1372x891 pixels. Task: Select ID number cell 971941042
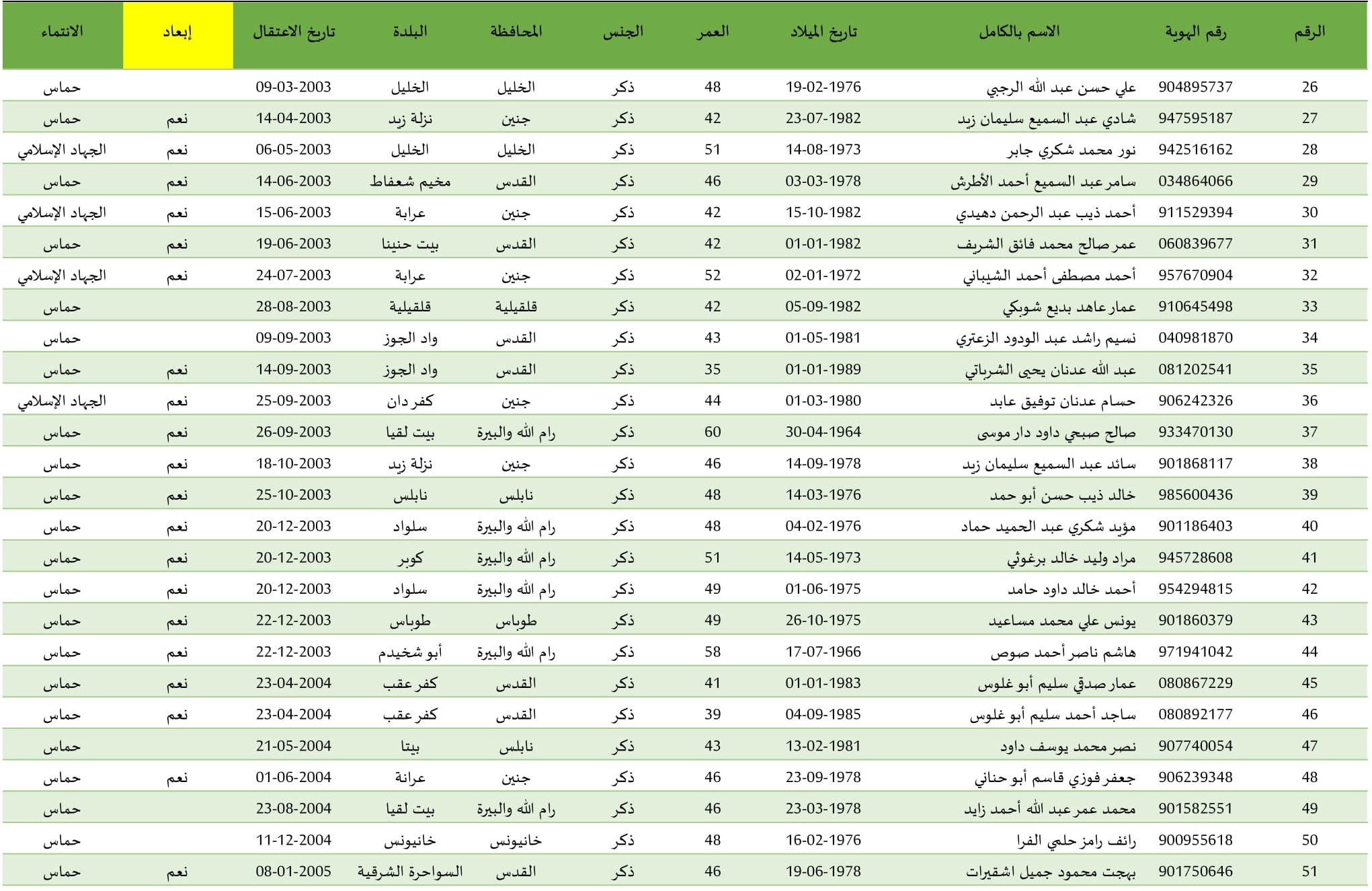click(x=1195, y=652)
